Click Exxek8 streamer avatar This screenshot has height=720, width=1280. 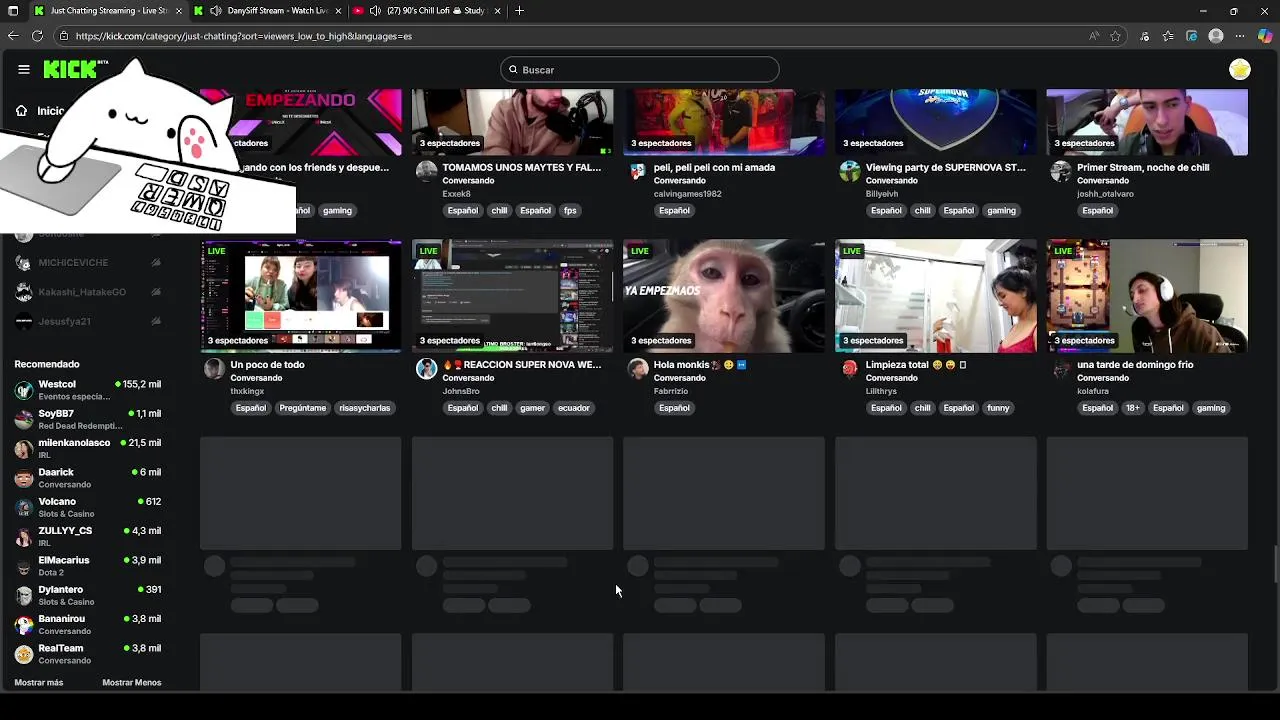pos(426,171)
